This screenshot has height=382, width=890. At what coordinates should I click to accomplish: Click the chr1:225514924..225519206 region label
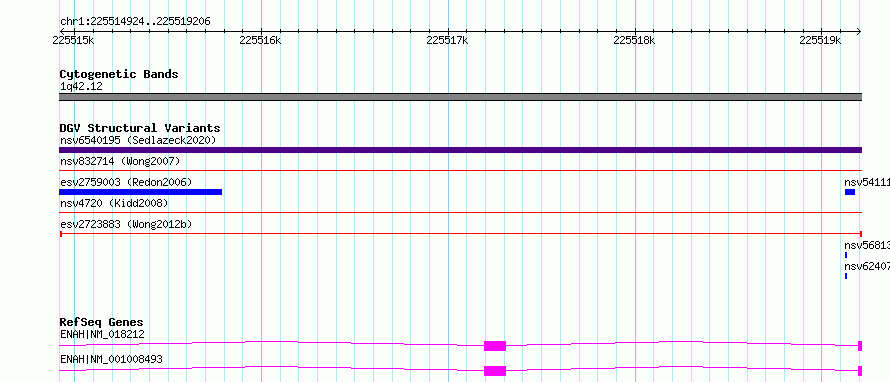point(135,22)
